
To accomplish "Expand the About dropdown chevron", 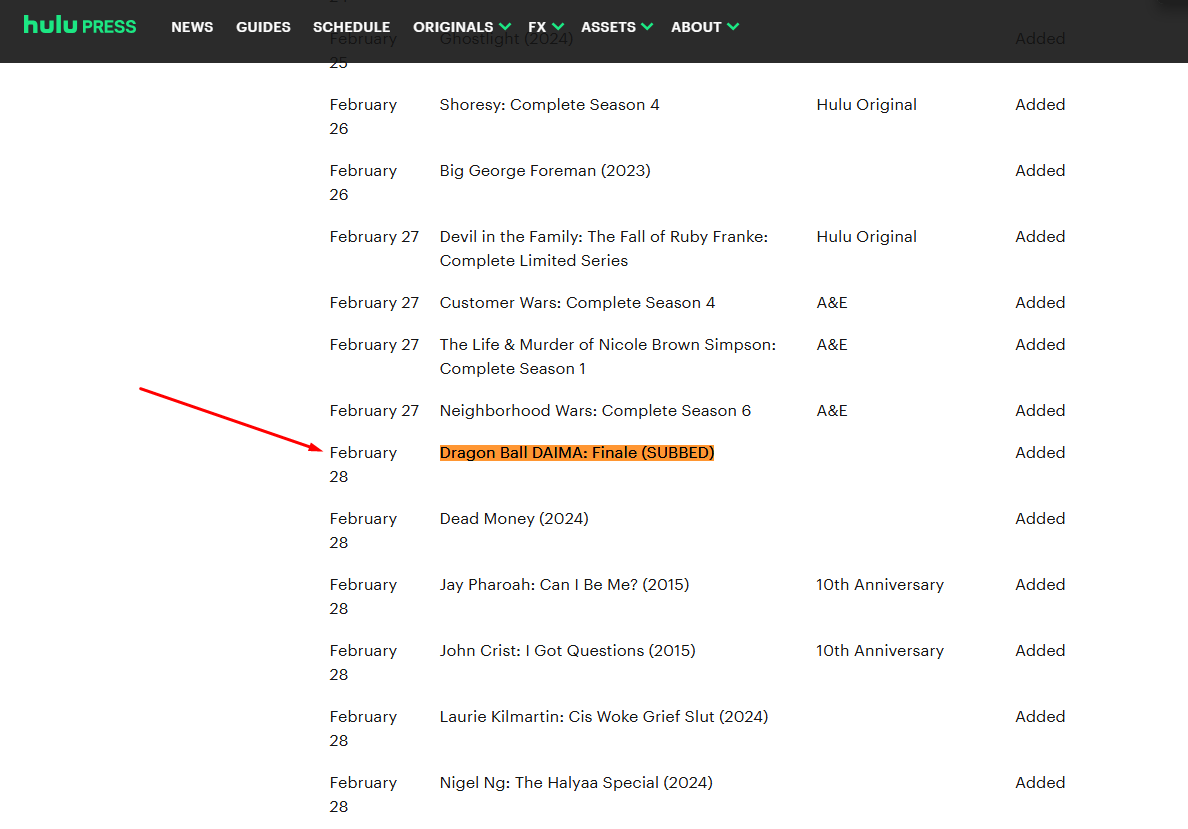I will (x=733, y=27).
